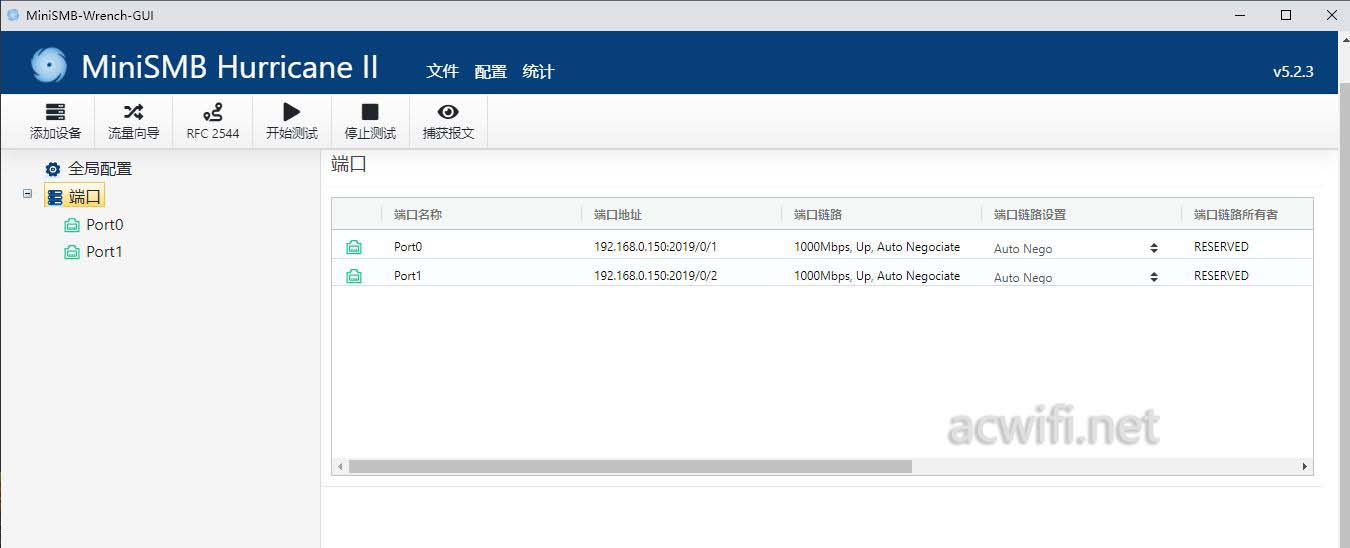Image resolution: width=1350 pixels, height=548 pixels.
Task: Click the 端口链路所有者 column header
Action: click(1236, 214)
